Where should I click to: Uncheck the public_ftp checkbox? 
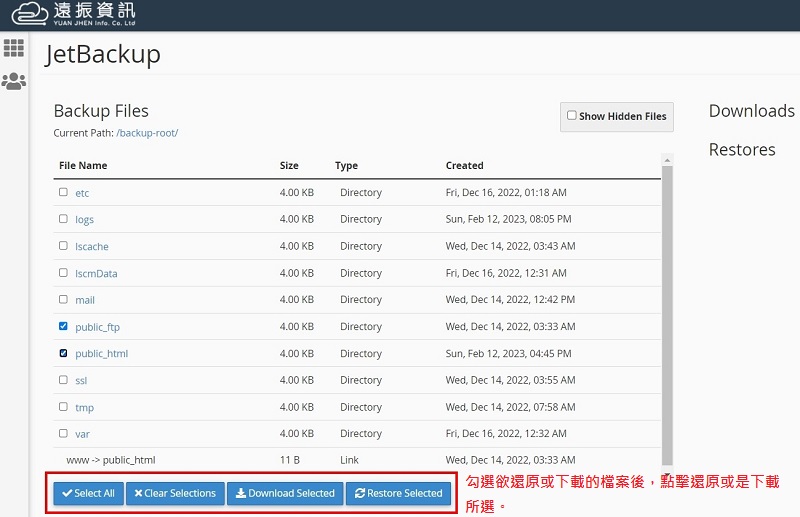[63, 326]
